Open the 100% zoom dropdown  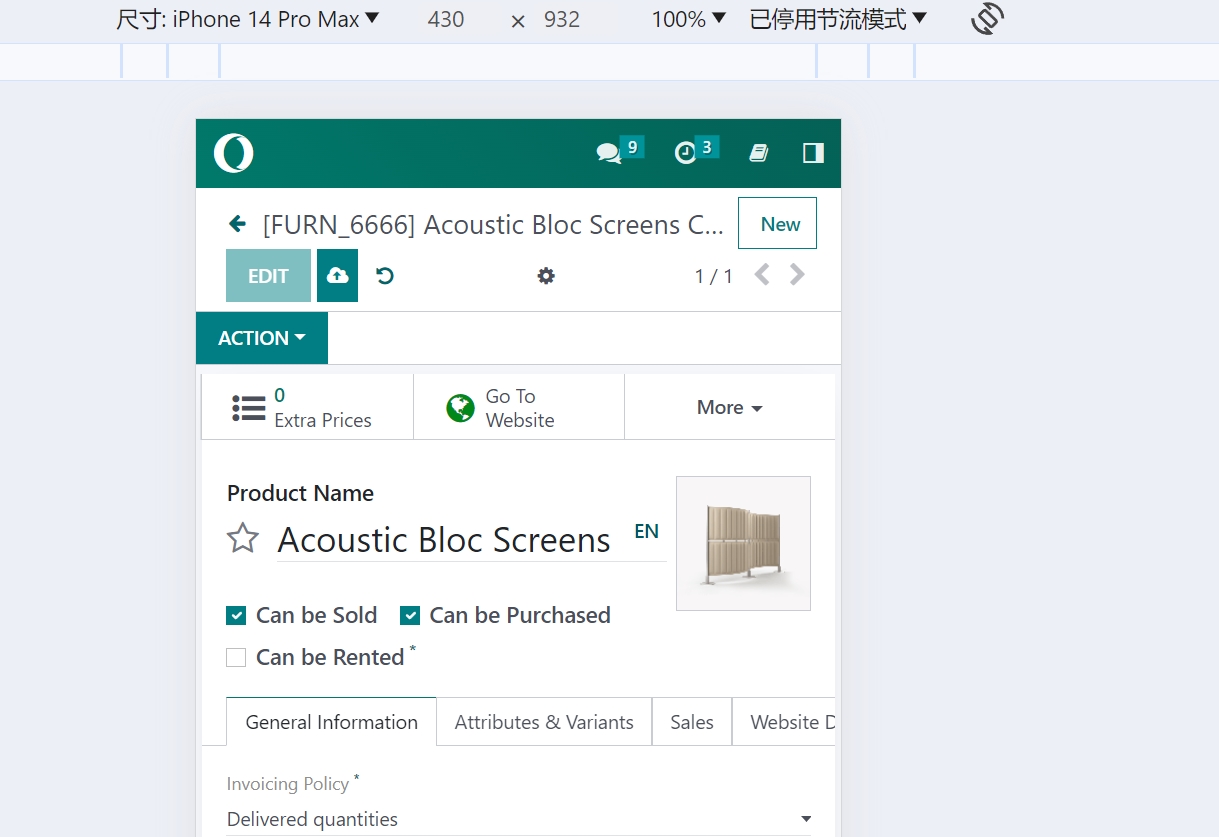tap(689, 19)
